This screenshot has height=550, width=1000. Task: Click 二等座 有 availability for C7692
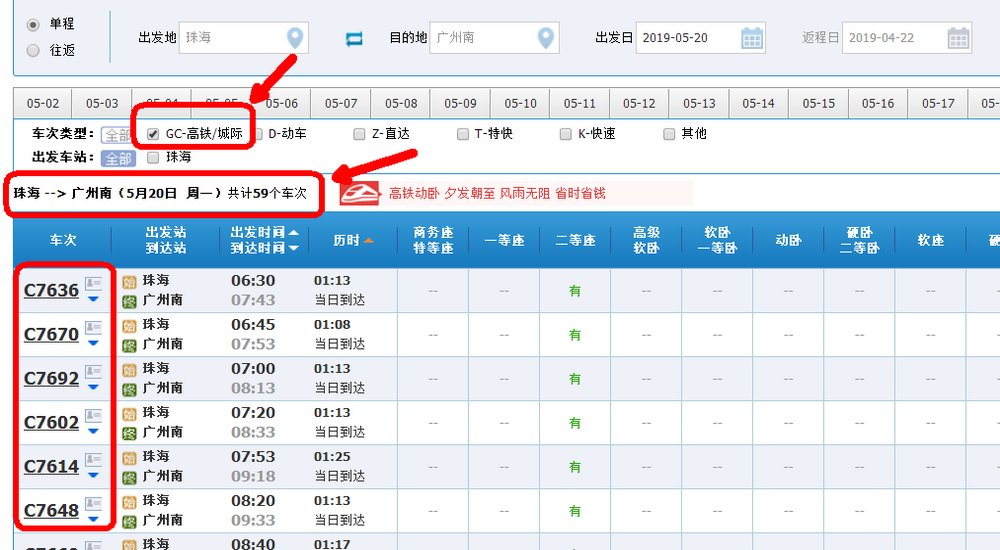[575, 379]
